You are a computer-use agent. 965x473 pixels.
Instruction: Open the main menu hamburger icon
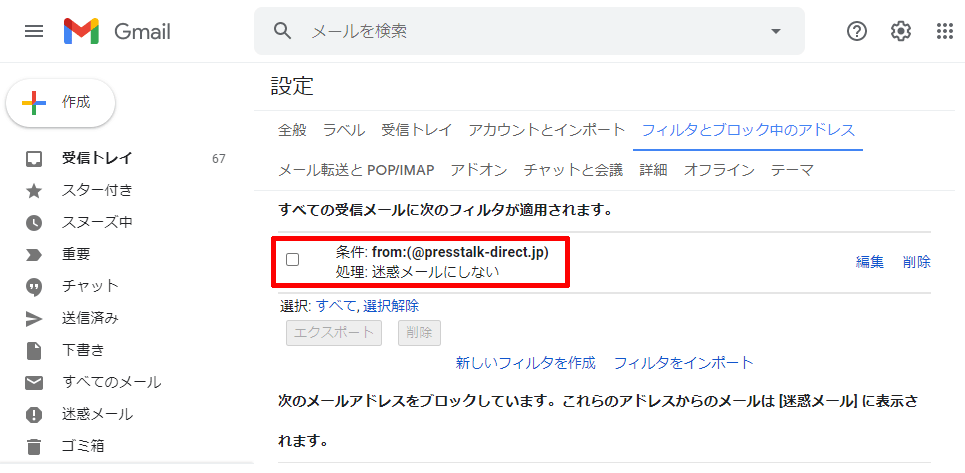[x=34, y=31]
